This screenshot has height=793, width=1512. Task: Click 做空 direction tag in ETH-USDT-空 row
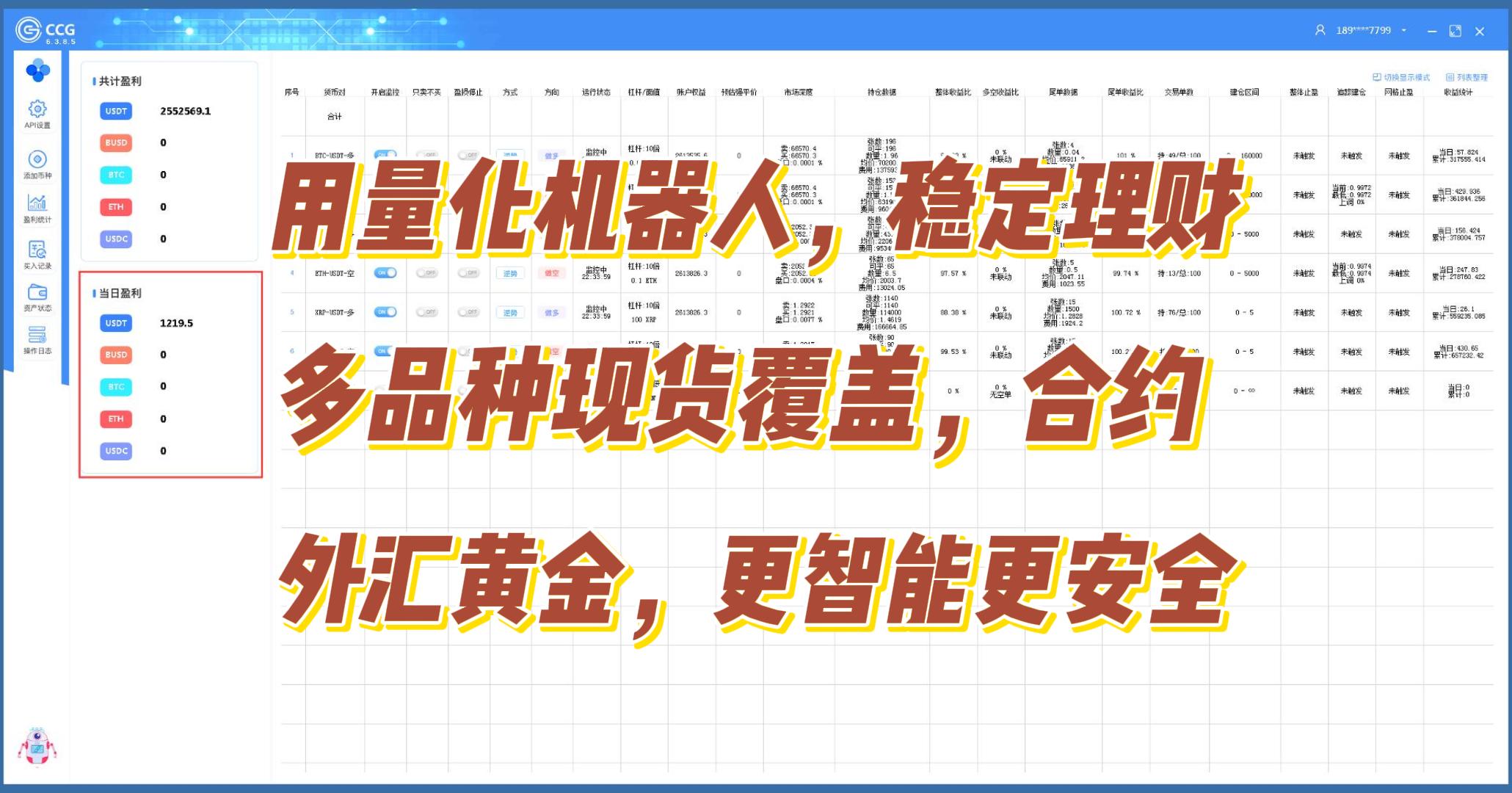coord(551,273)
